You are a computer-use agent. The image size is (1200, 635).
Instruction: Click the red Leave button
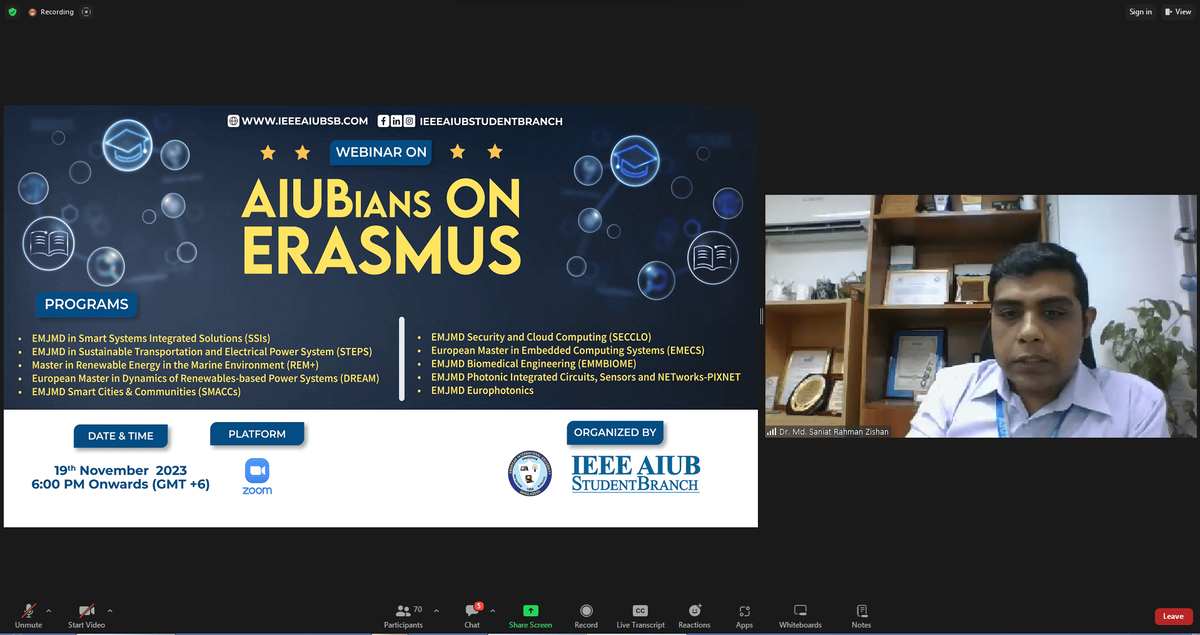tap(1173, 616)
